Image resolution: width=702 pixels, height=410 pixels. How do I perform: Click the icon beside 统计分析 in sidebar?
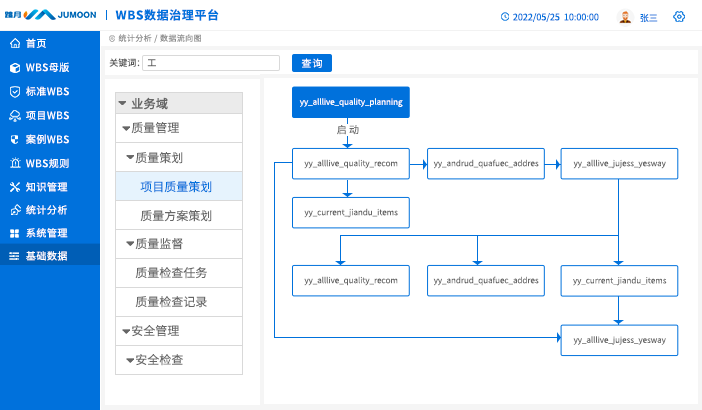(16, 210)
